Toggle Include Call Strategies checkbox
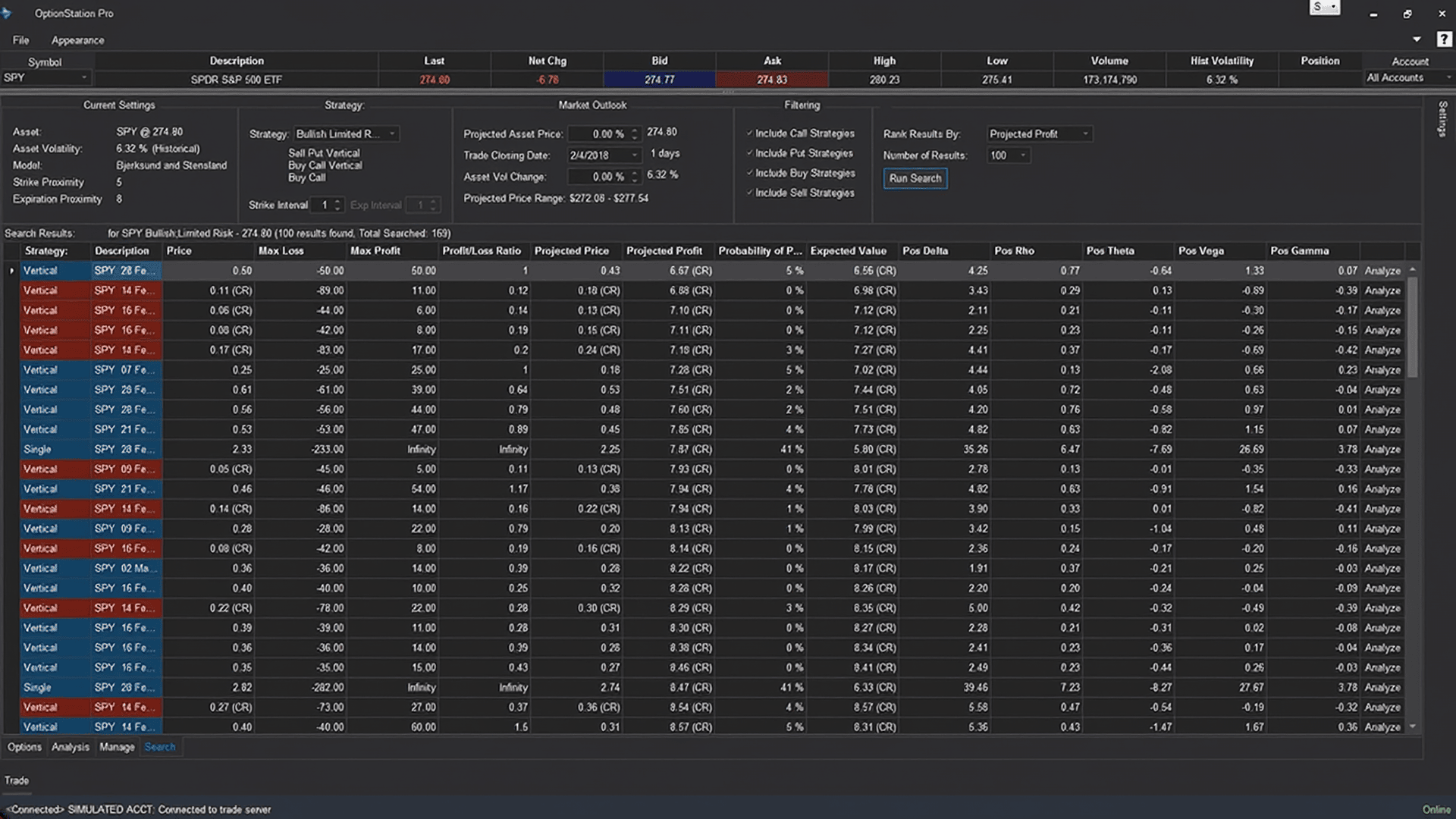Image resolution: width=1456 pixels, height=819 pixels. click(x=749, y=133)
